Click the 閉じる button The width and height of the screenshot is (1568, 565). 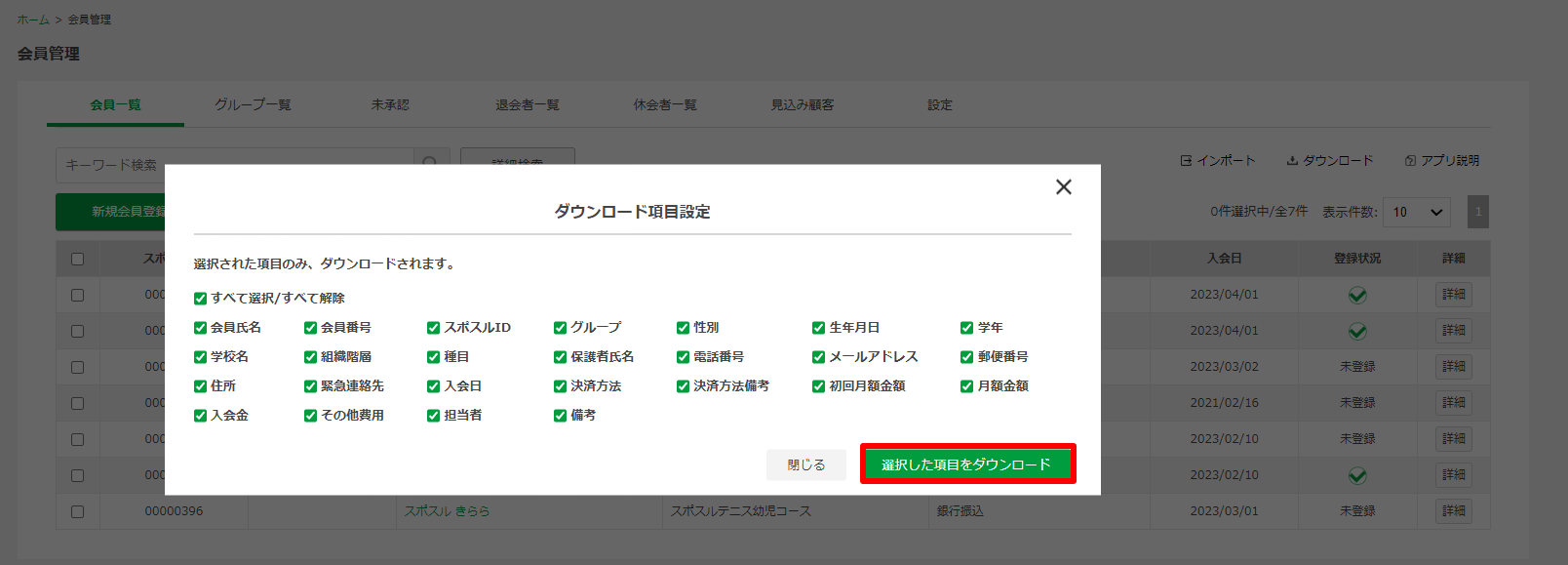click(x=805, y=464)
